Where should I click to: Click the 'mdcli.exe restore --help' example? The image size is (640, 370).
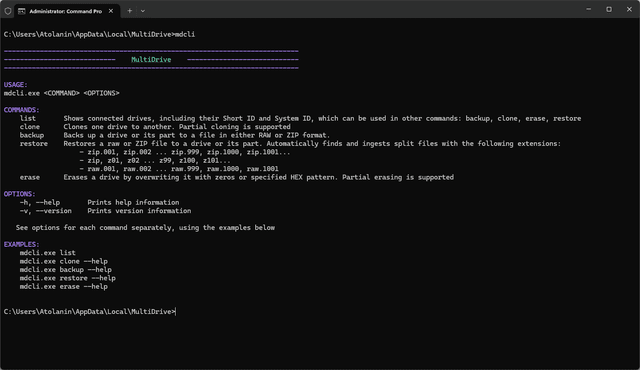68,278
